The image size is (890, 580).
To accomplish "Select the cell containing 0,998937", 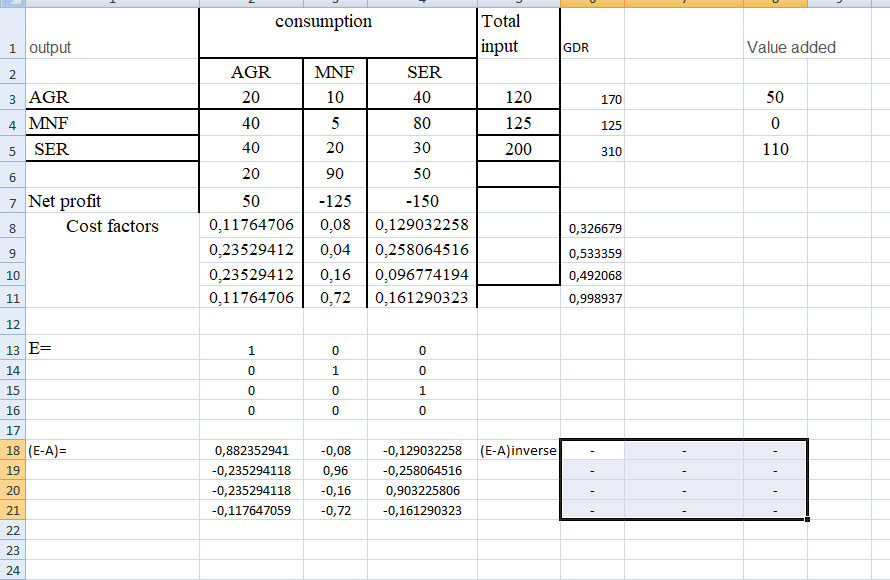I will [x=595, y=298].
